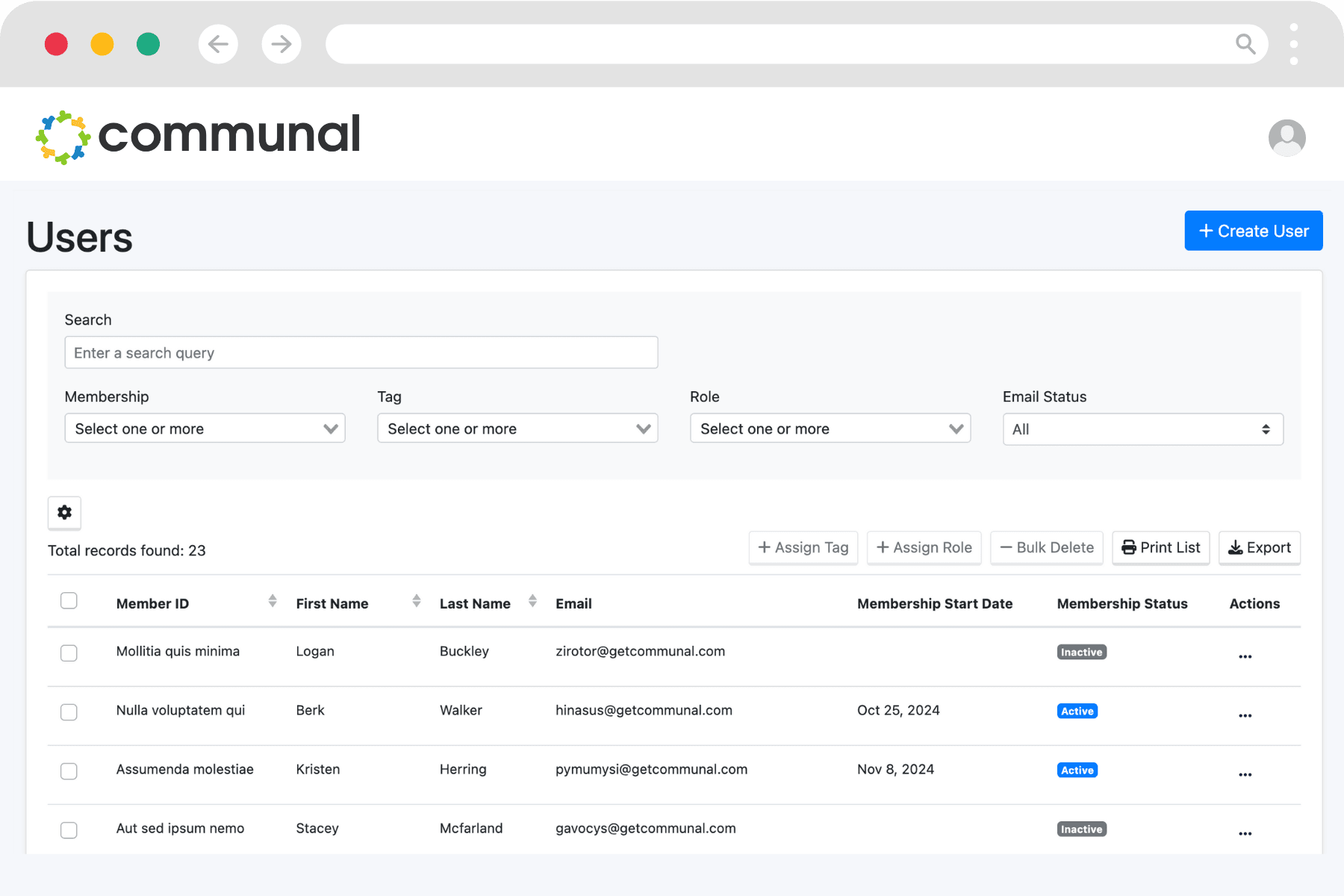The width and height of the screenshot is (1344, 896).
Task: Open the user profile avatar icon
Action: (1286, 137)
